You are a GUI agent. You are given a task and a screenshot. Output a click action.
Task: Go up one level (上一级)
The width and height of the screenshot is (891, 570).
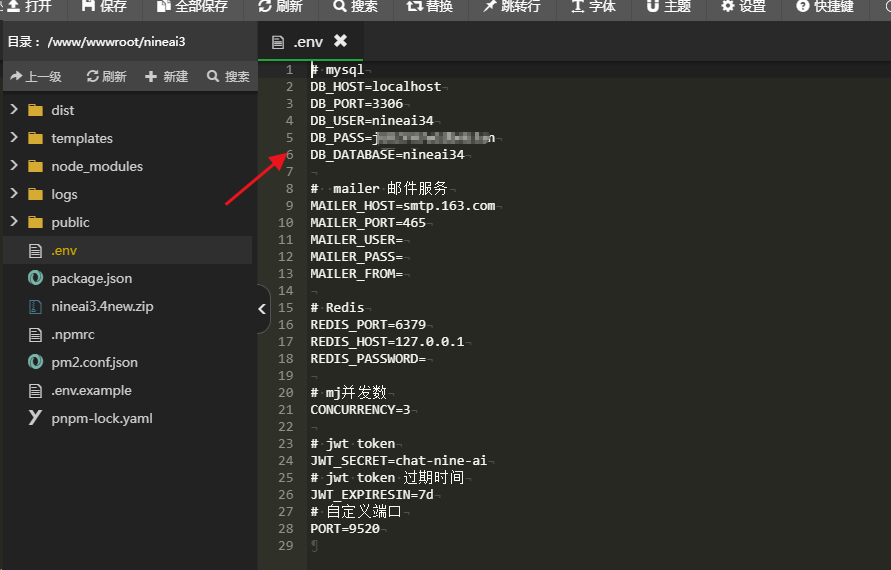click(36, 76)
